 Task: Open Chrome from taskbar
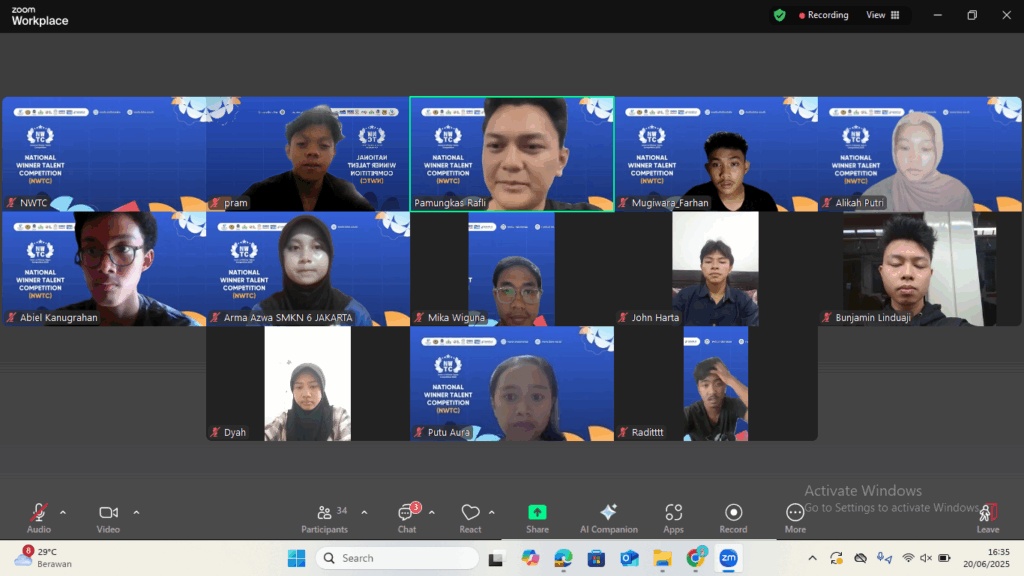tap(696, 558)
